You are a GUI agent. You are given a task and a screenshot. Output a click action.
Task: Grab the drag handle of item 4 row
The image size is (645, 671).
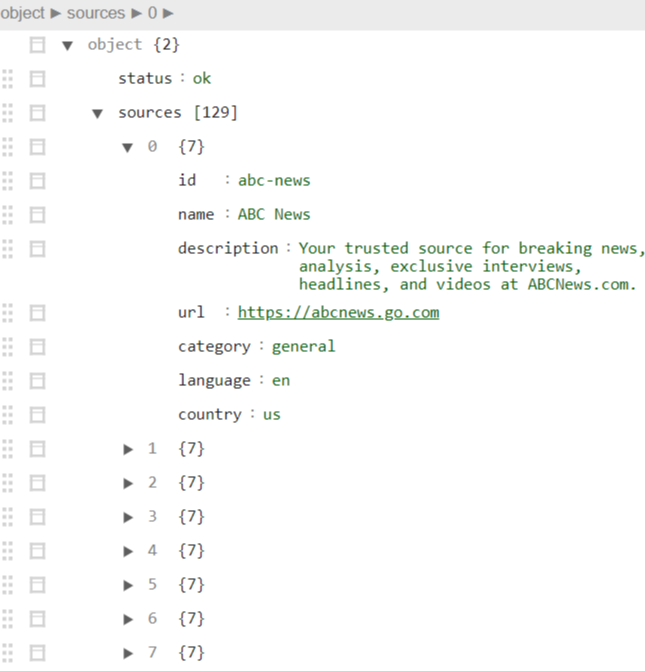(8, 551)
